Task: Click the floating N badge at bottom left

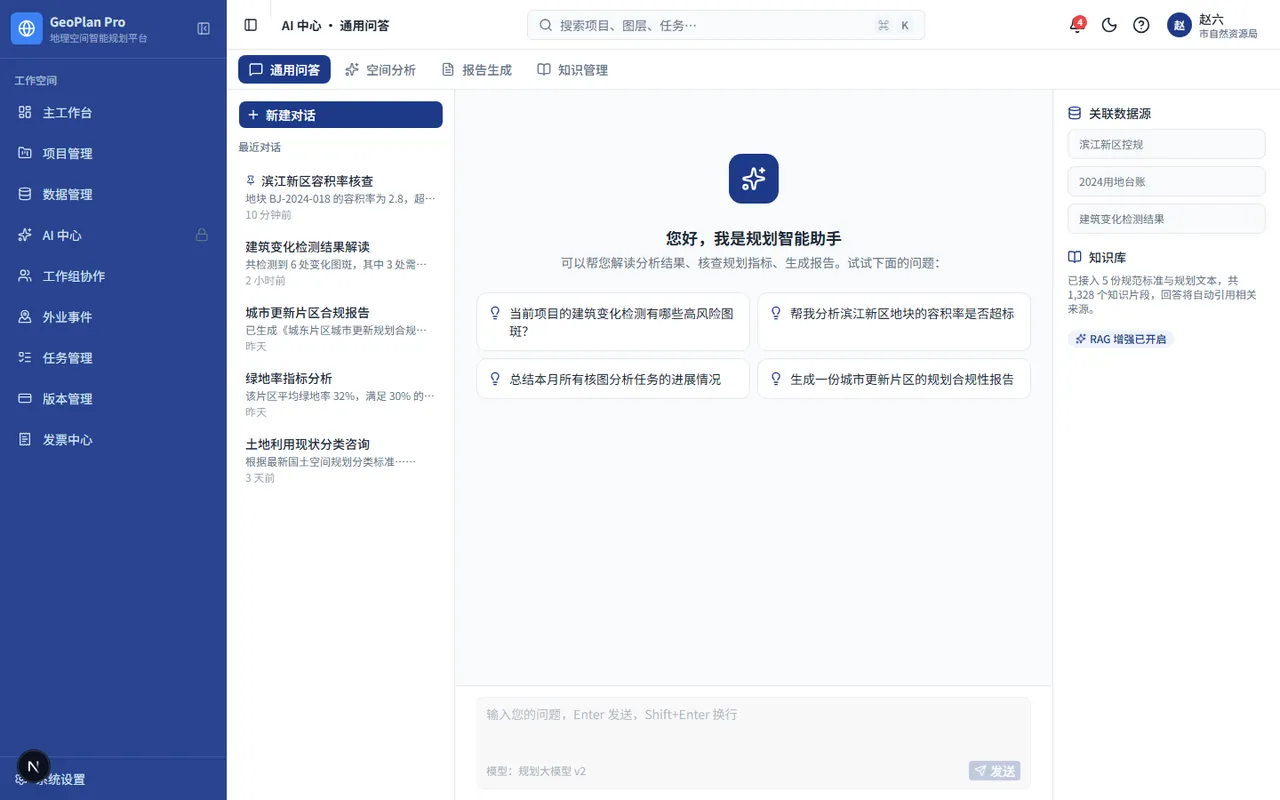Action: (34, 767)
